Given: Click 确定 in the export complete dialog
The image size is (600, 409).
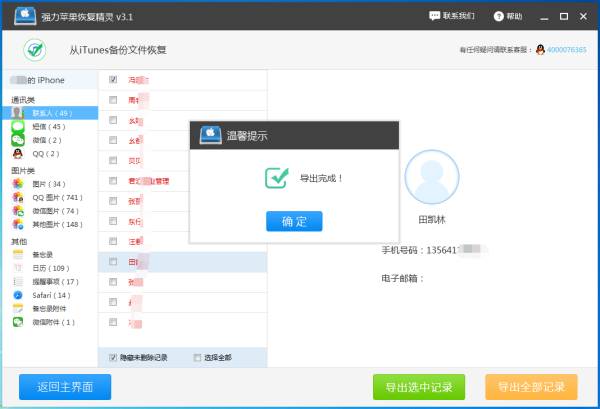Looking at the screenshot, I should pyautogui.click(x=294, y=220).
